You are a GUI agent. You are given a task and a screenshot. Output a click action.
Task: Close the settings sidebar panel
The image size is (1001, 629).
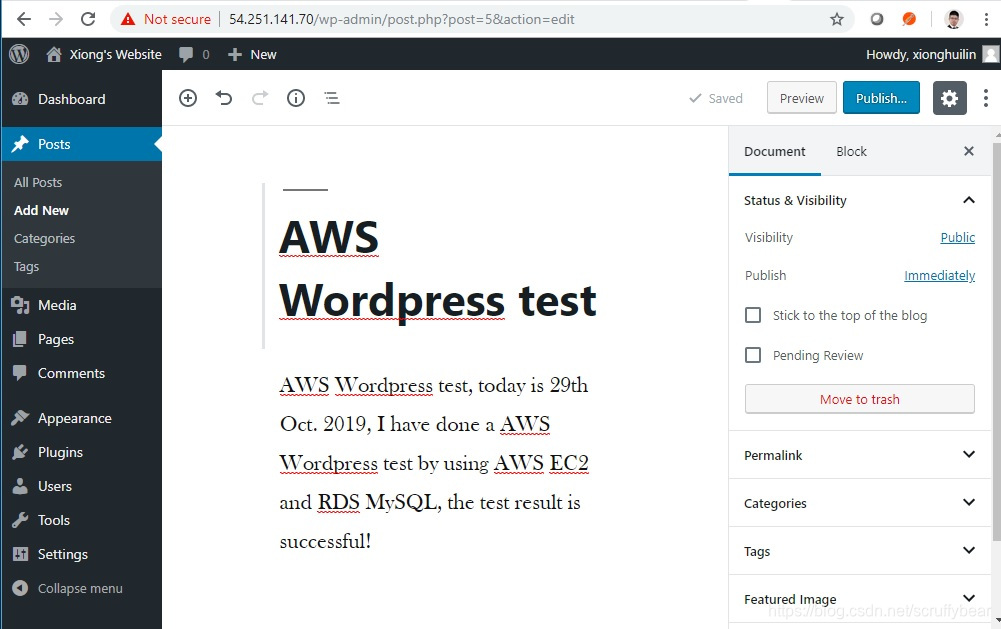tap(968, 151)
